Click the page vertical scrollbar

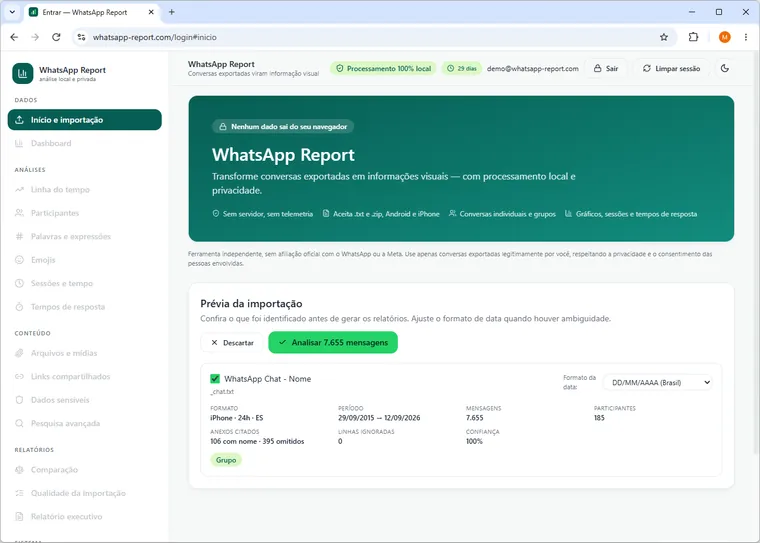[755, 253]
